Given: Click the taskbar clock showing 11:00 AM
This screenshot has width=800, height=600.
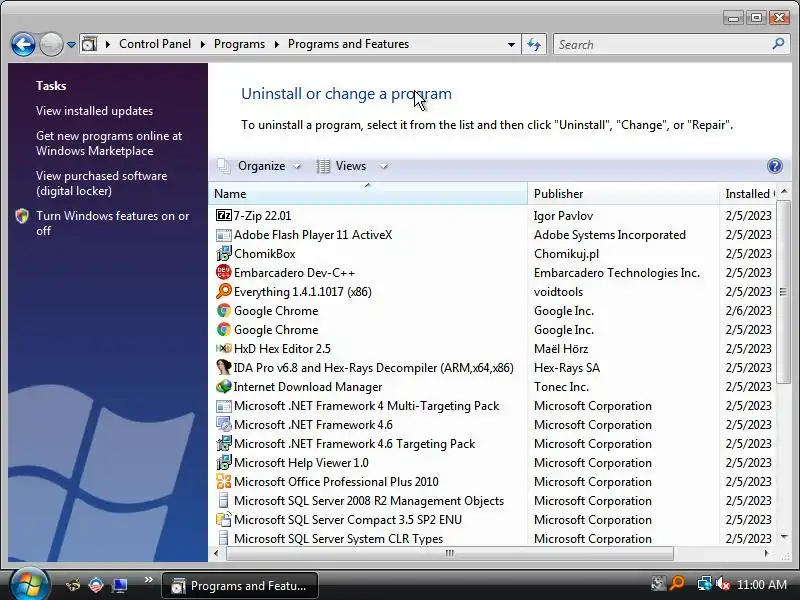Looking at the screenshot, I should (x=762, y=585).
